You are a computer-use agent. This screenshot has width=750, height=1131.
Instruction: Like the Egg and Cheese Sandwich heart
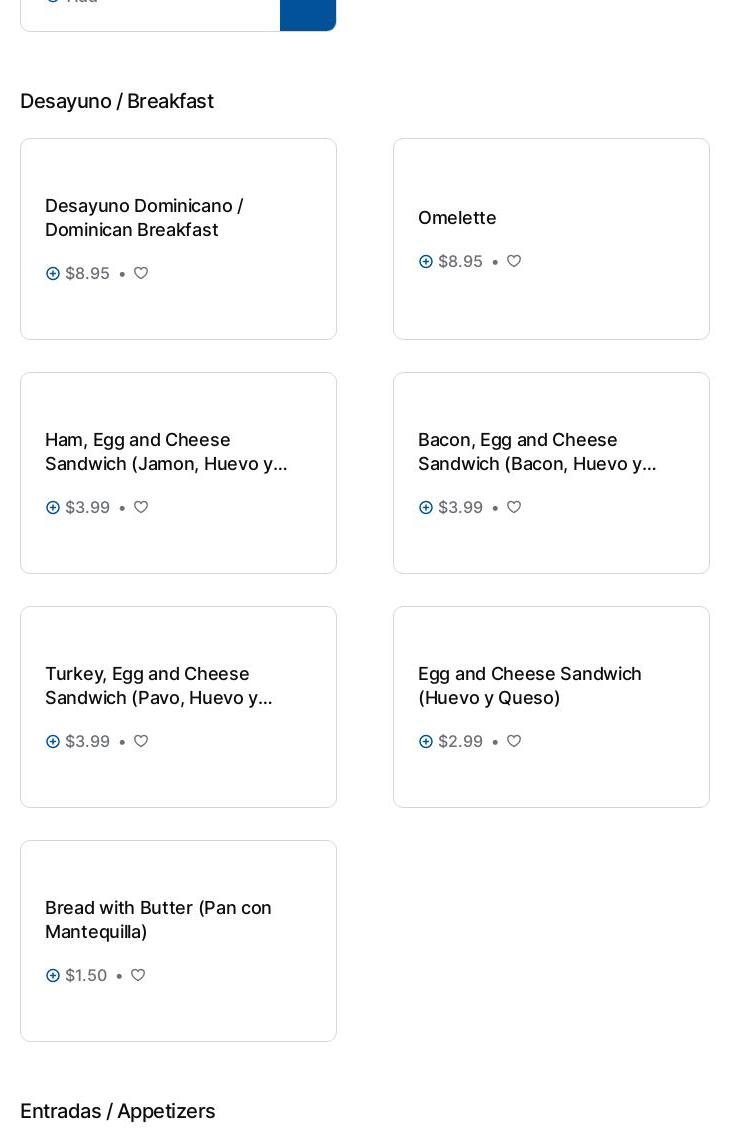tap(514, 741)
